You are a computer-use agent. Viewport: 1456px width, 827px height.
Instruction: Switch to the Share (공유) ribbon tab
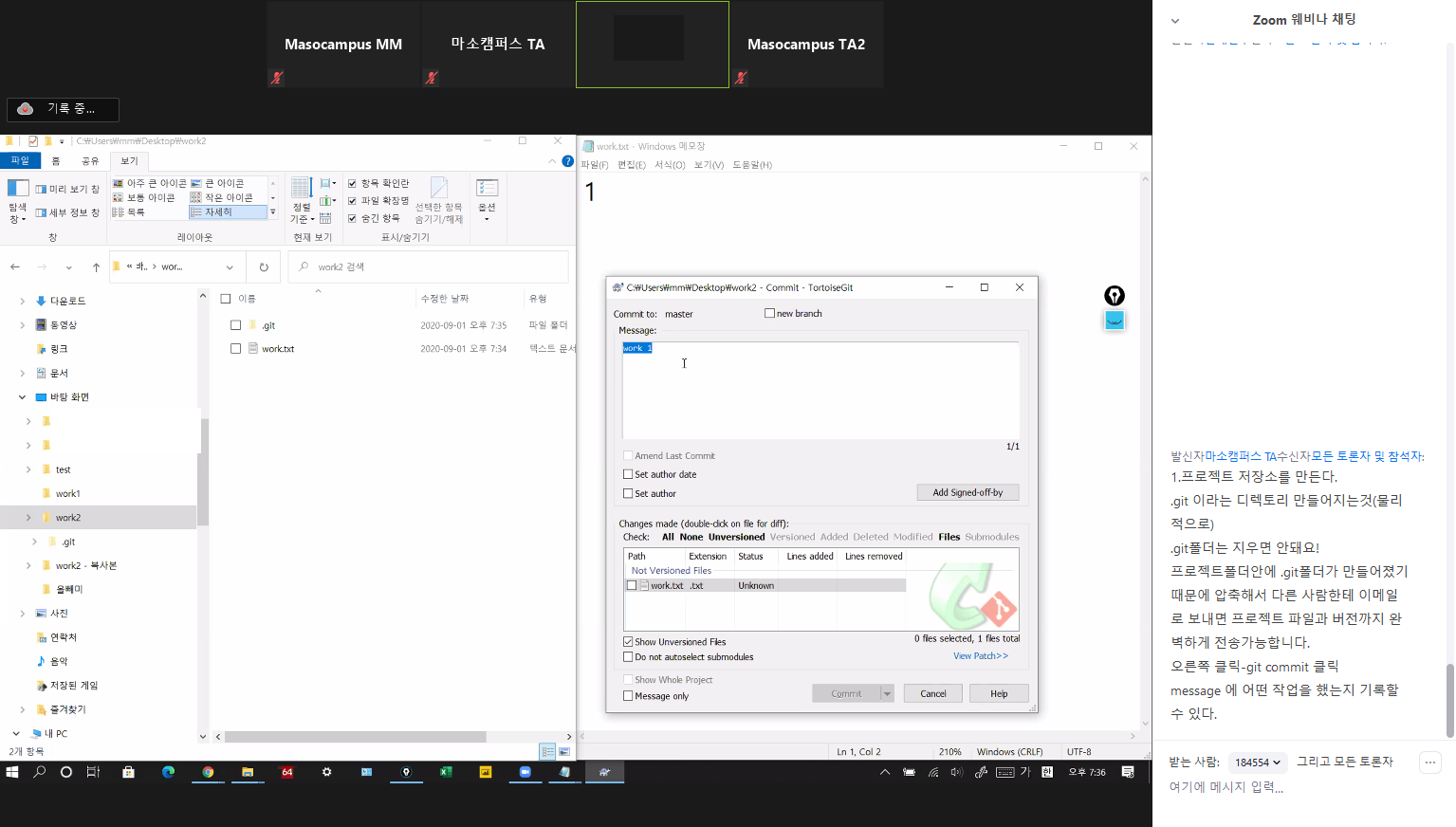click(90, 161)
